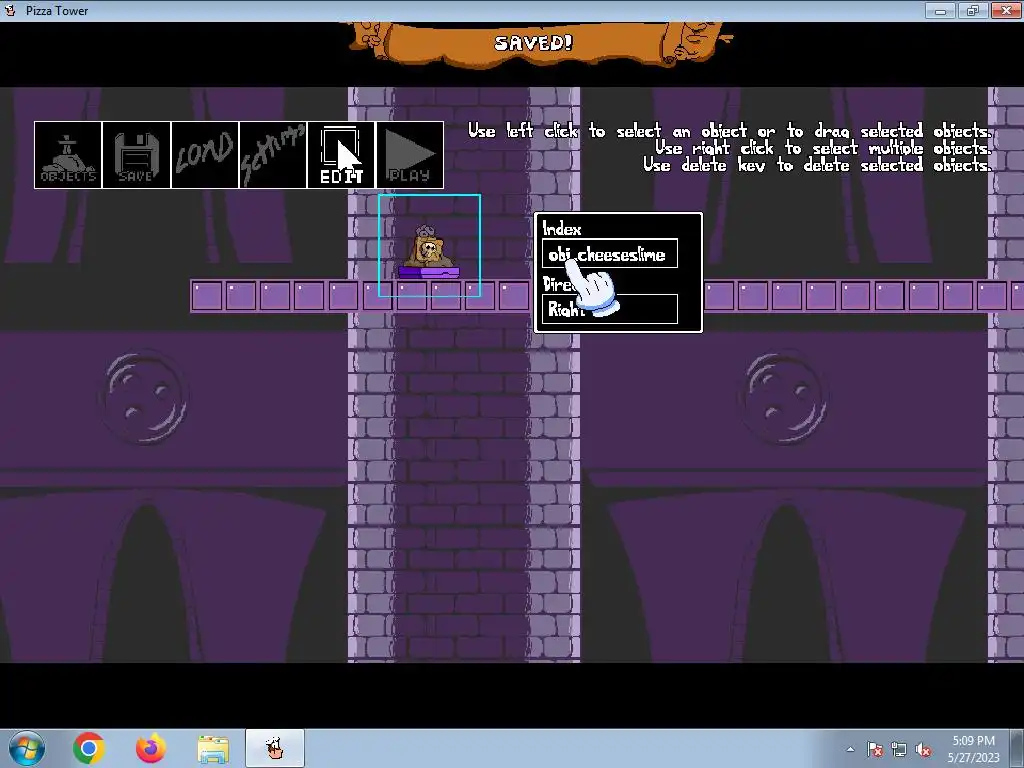Click the Index field showing obj_cheeseslime

coord(610,253)
